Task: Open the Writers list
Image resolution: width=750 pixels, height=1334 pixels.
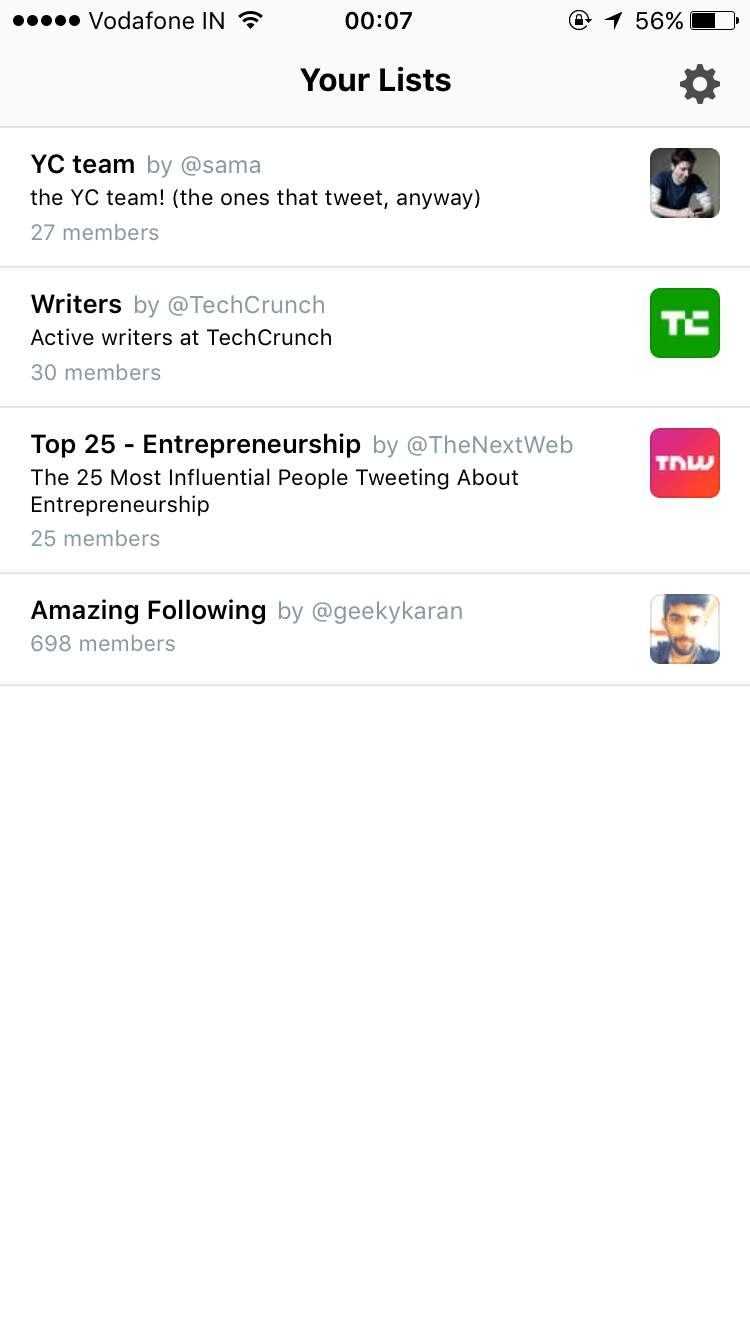Action: [375, 337]
